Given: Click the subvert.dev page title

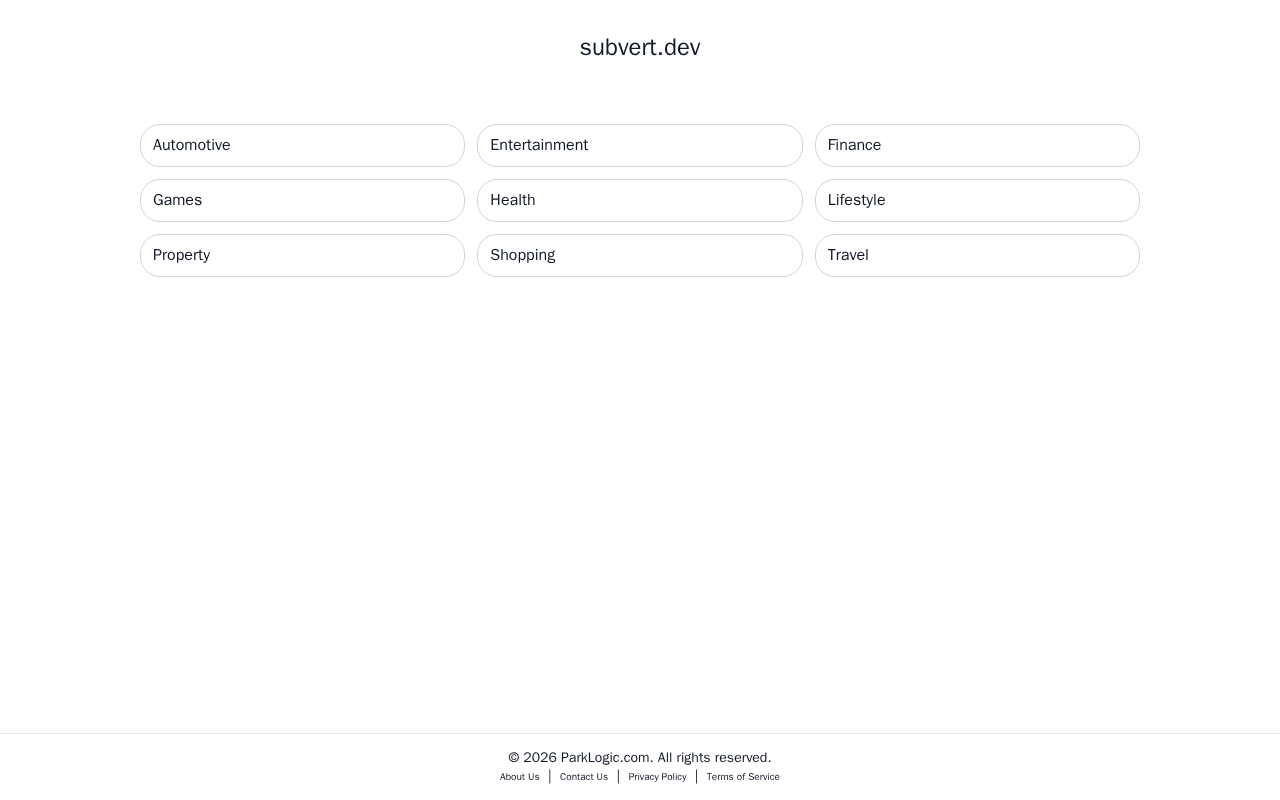Looking at the screenshot, I should 640,47.
